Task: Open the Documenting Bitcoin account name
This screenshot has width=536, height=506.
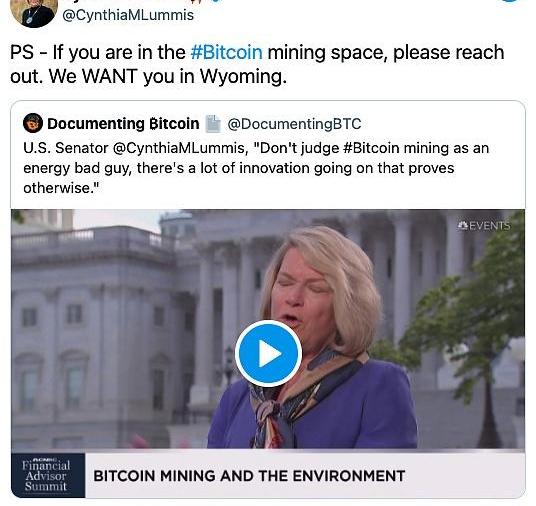Action: coord(123,123)
